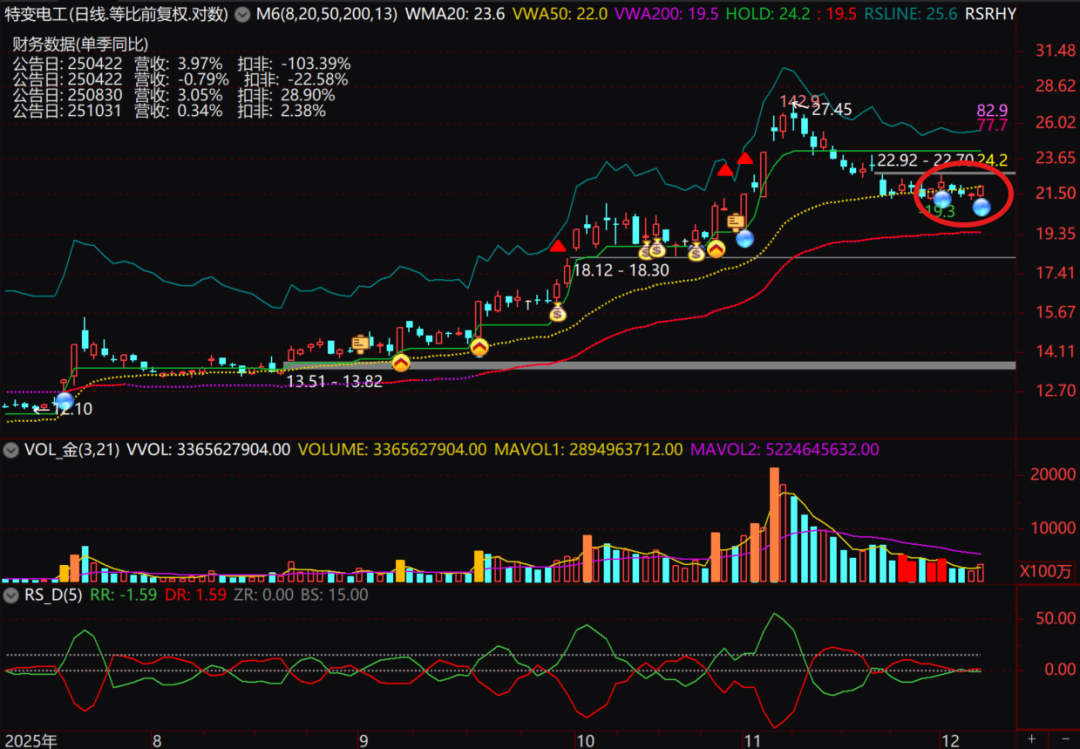Click the BS: 15.00 value

[x=334, y=595]
